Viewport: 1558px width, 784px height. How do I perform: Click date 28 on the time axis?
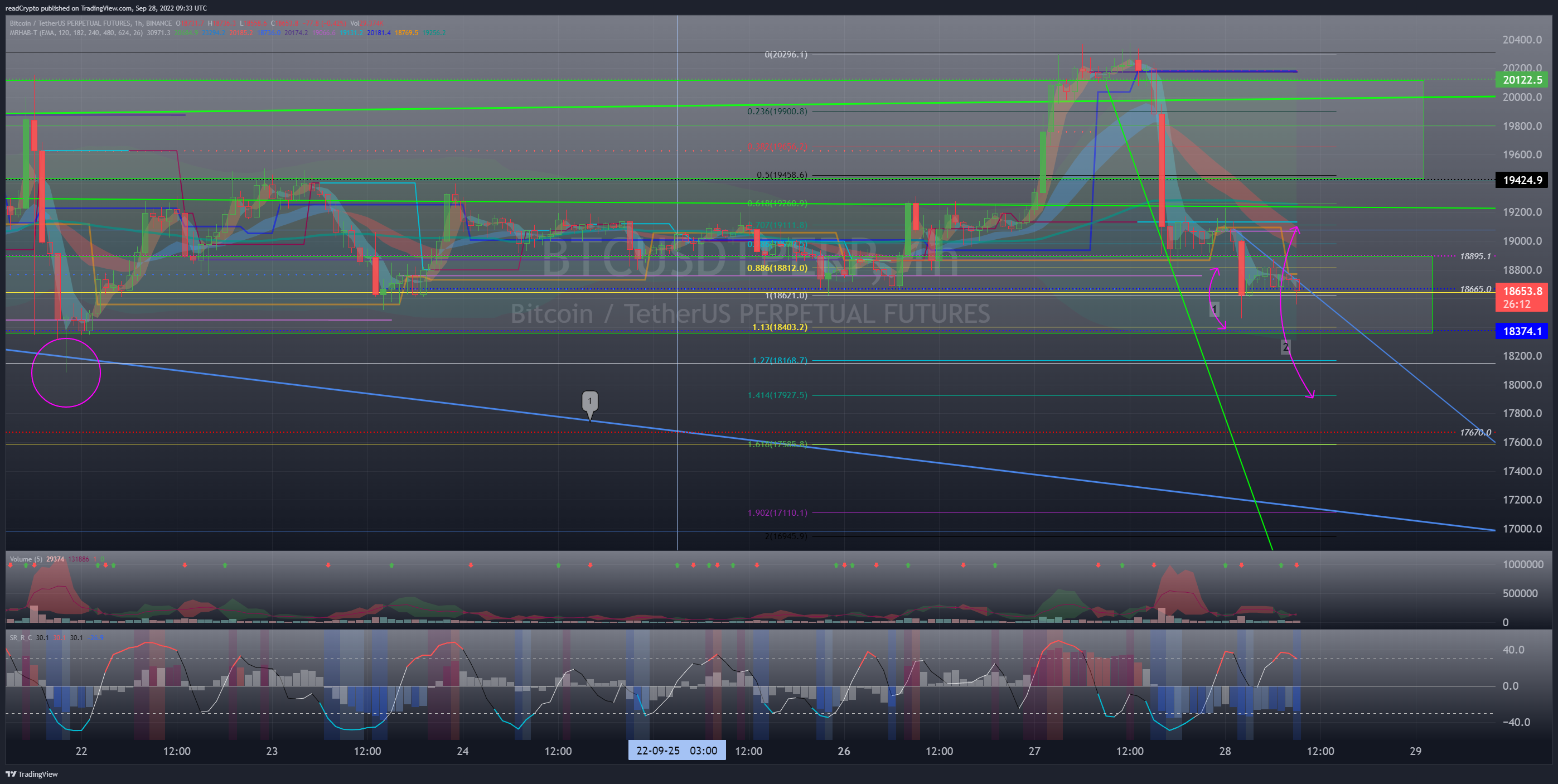1225,751
